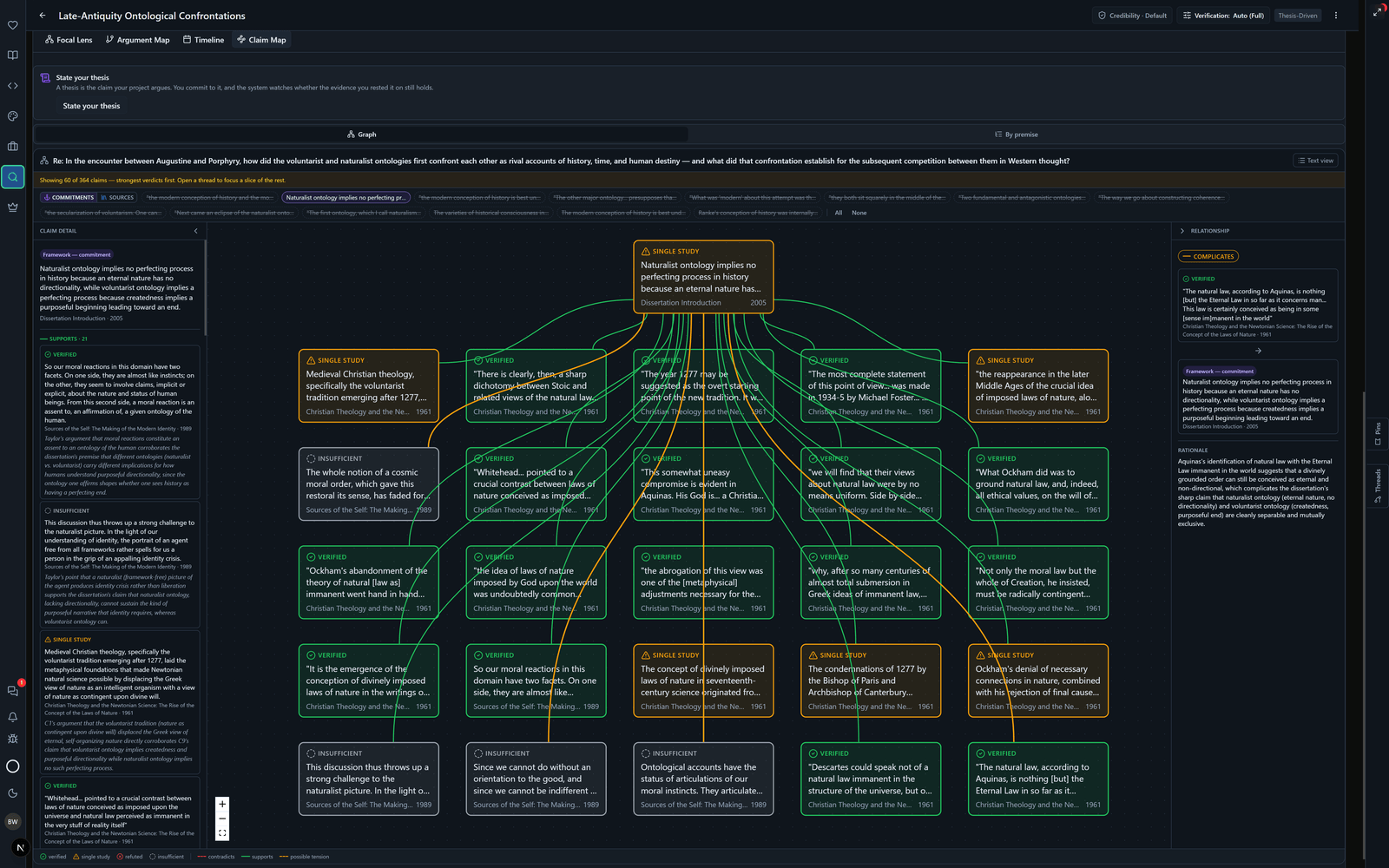Viewport: 1389px width, 868px height.
Task: Switch to the Focal Lens tab
Action: [x=69, y=40]
